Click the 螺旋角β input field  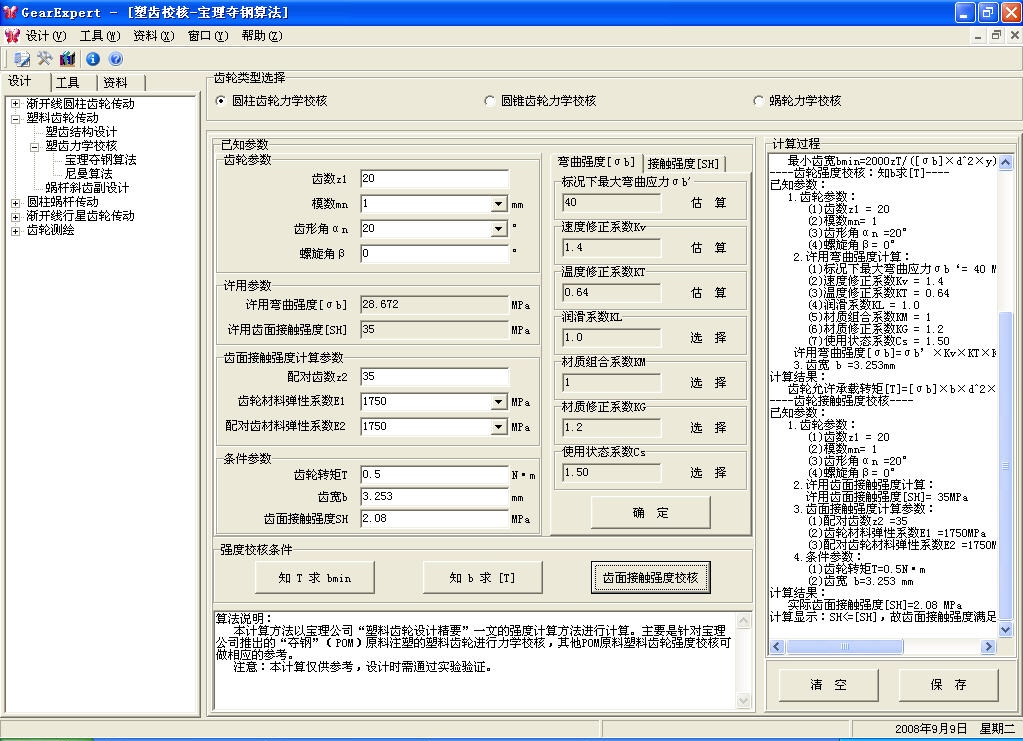pos(435,254)
